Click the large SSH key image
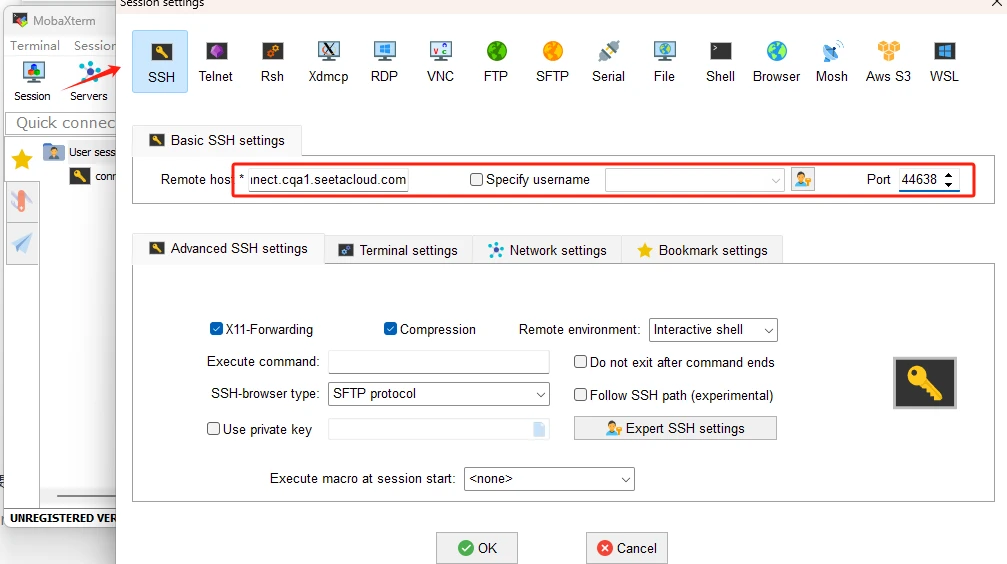Viewport: 1007px width, 564px height. [925, 383]
